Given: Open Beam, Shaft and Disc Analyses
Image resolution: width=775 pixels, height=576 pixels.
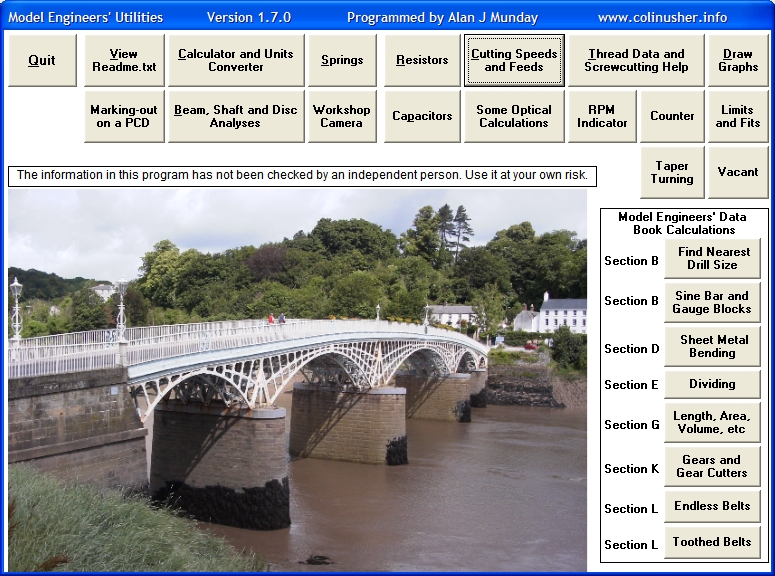Looking at the screenshot, I should point(236,116).
